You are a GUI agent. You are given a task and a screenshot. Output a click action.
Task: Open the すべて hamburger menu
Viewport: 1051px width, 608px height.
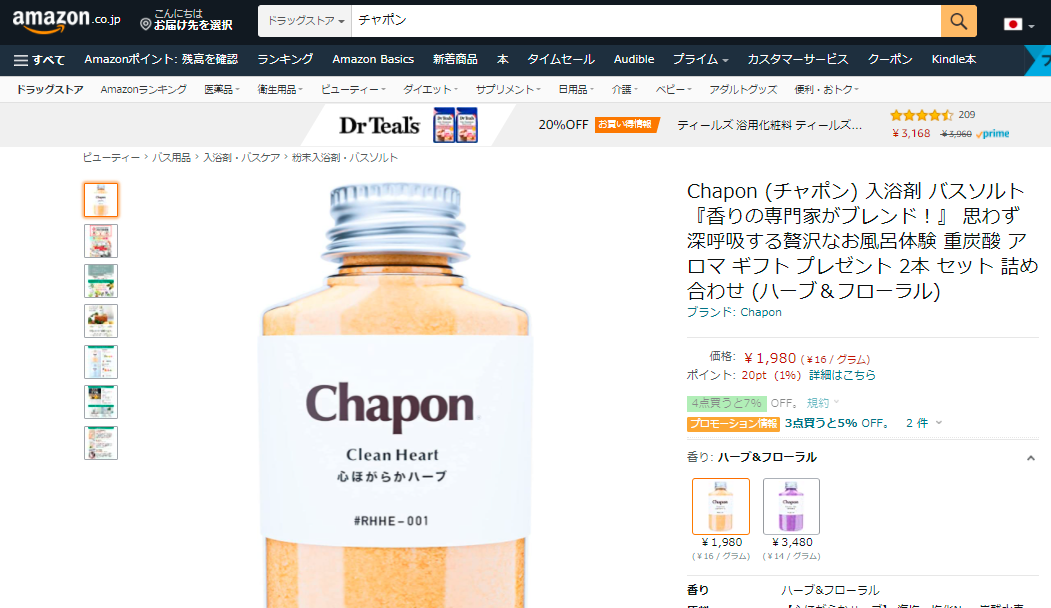point(40,60)
